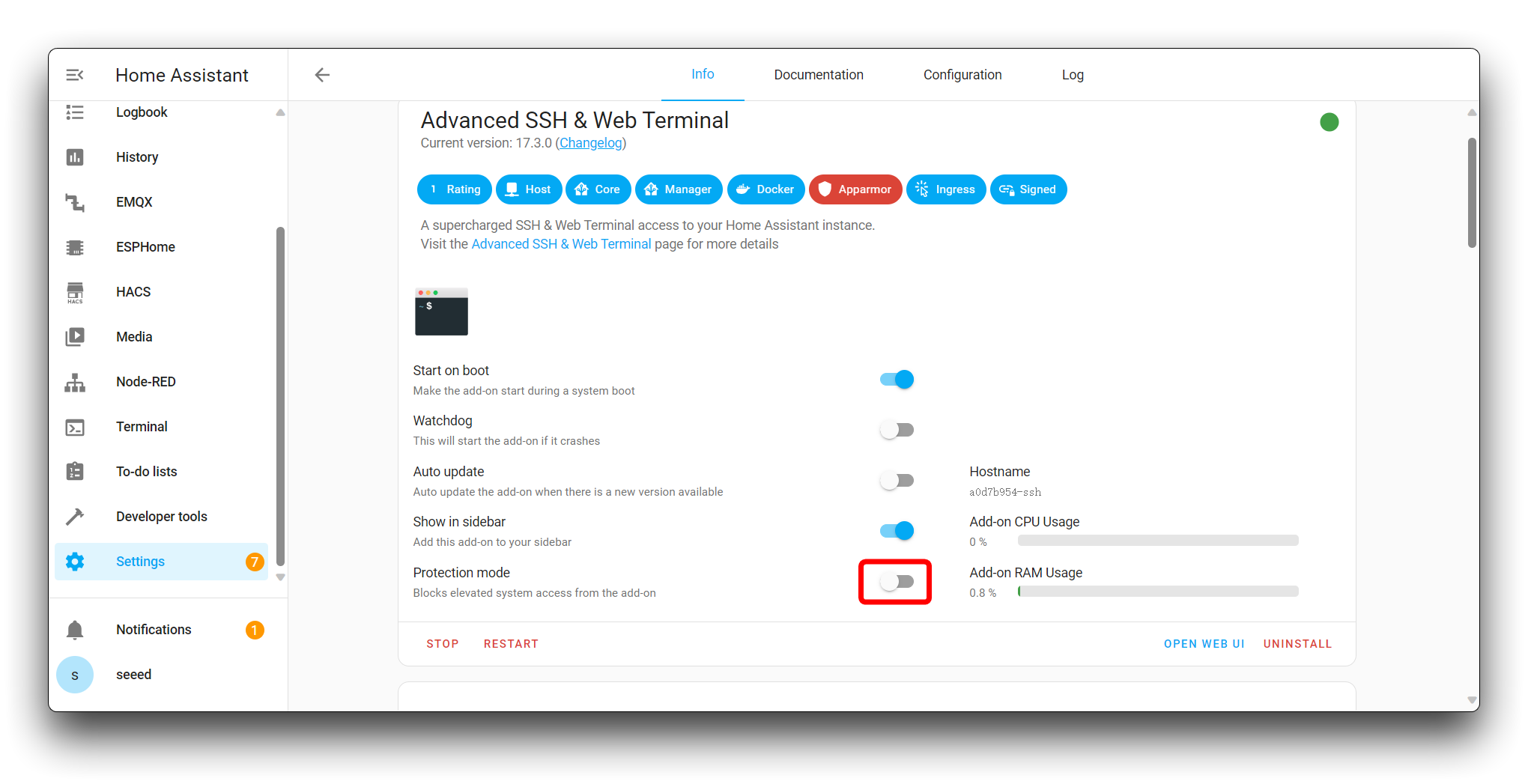Viewport: 1528px width, 784px height.
Task: Open ESPHome from the sidebar
Action: click(161, 247)
